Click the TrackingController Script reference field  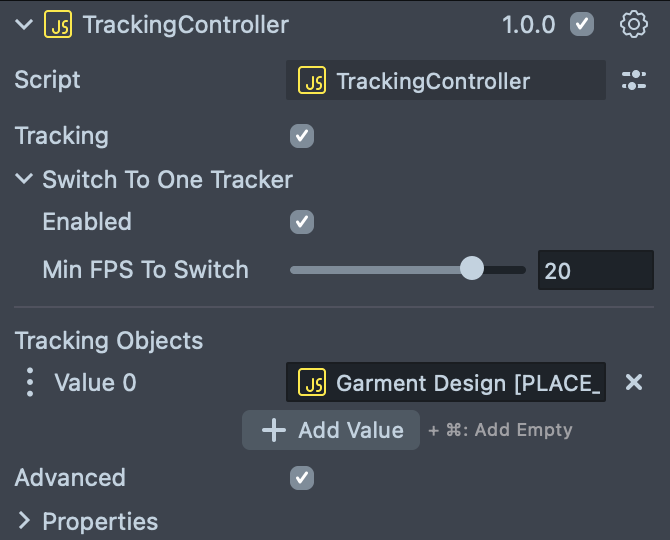445,81
